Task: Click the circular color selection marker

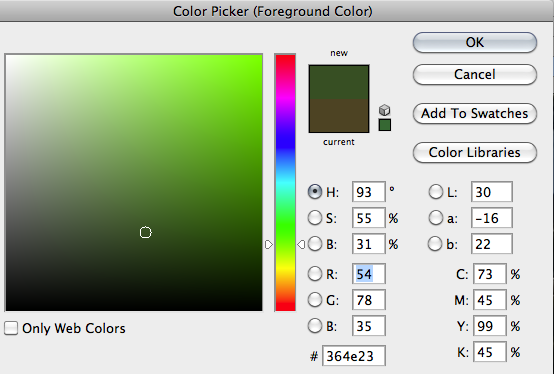Action: point(146,232)
